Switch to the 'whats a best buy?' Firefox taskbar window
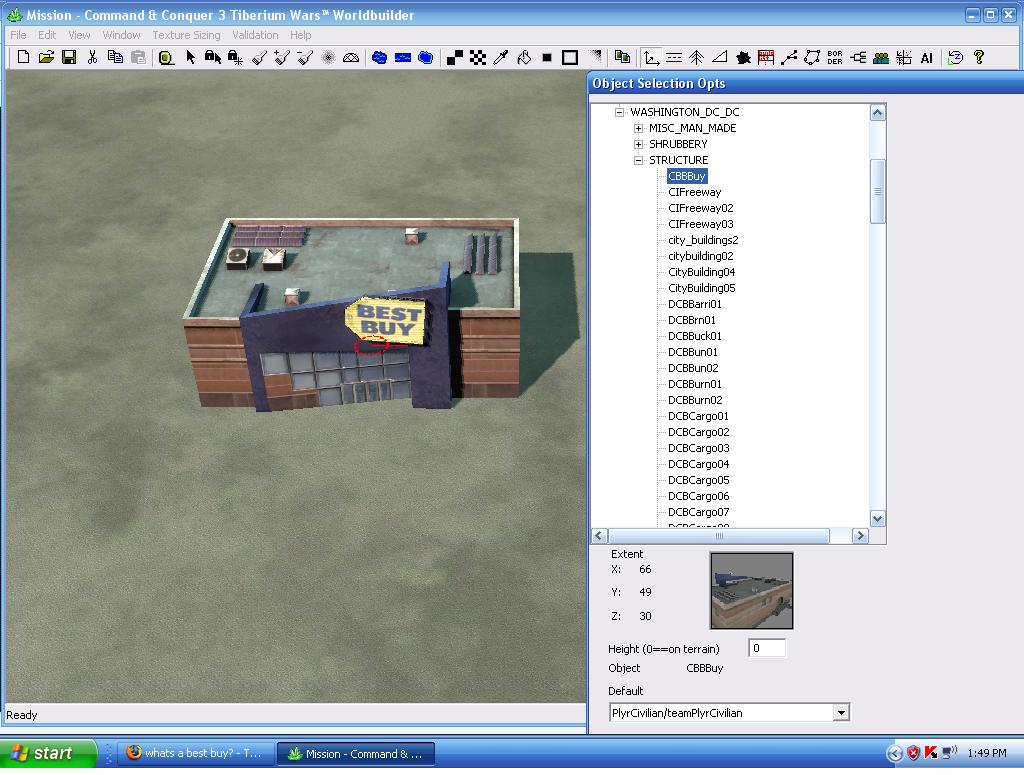 [194, 753]
